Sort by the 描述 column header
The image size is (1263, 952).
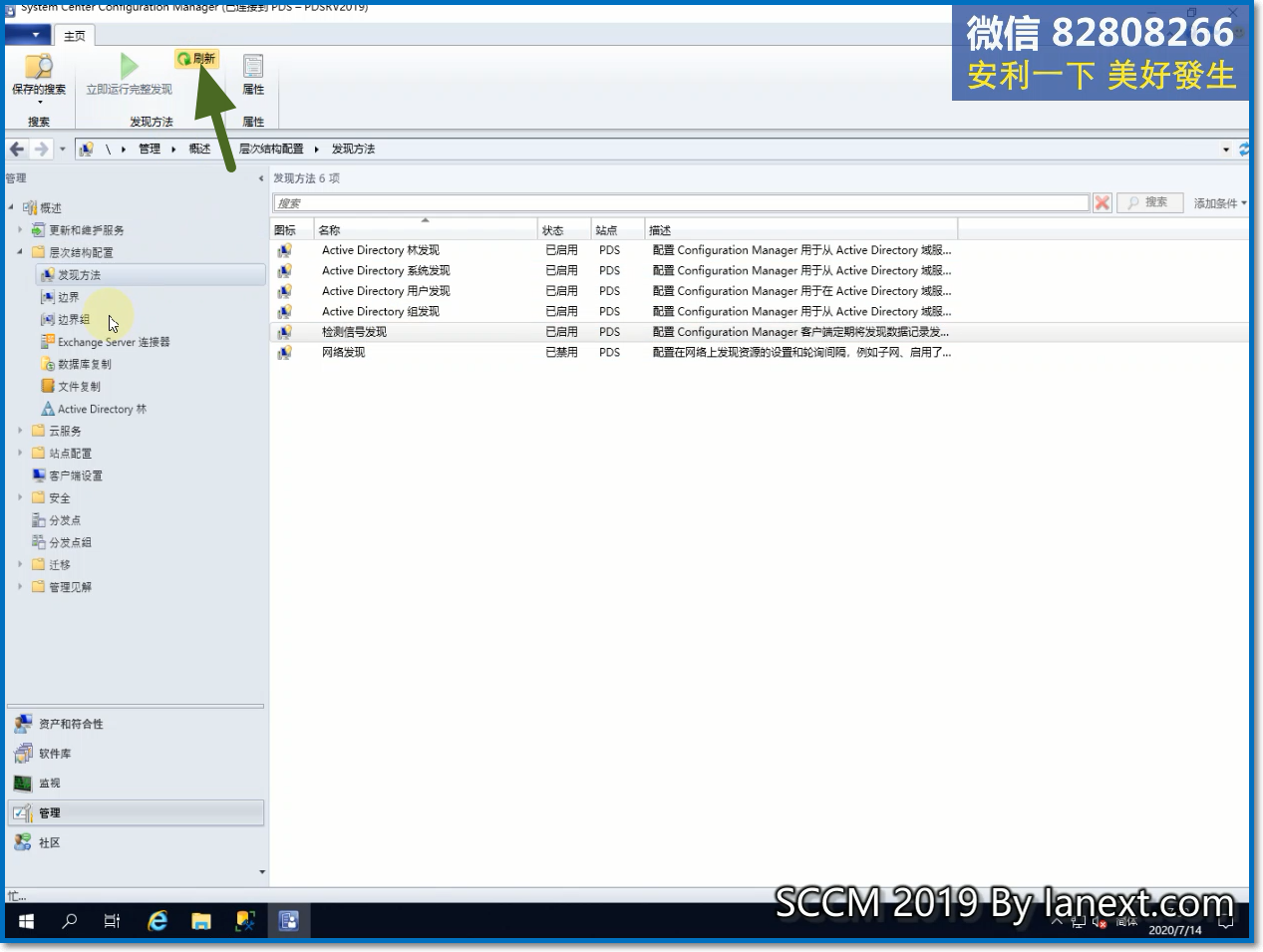801,230
